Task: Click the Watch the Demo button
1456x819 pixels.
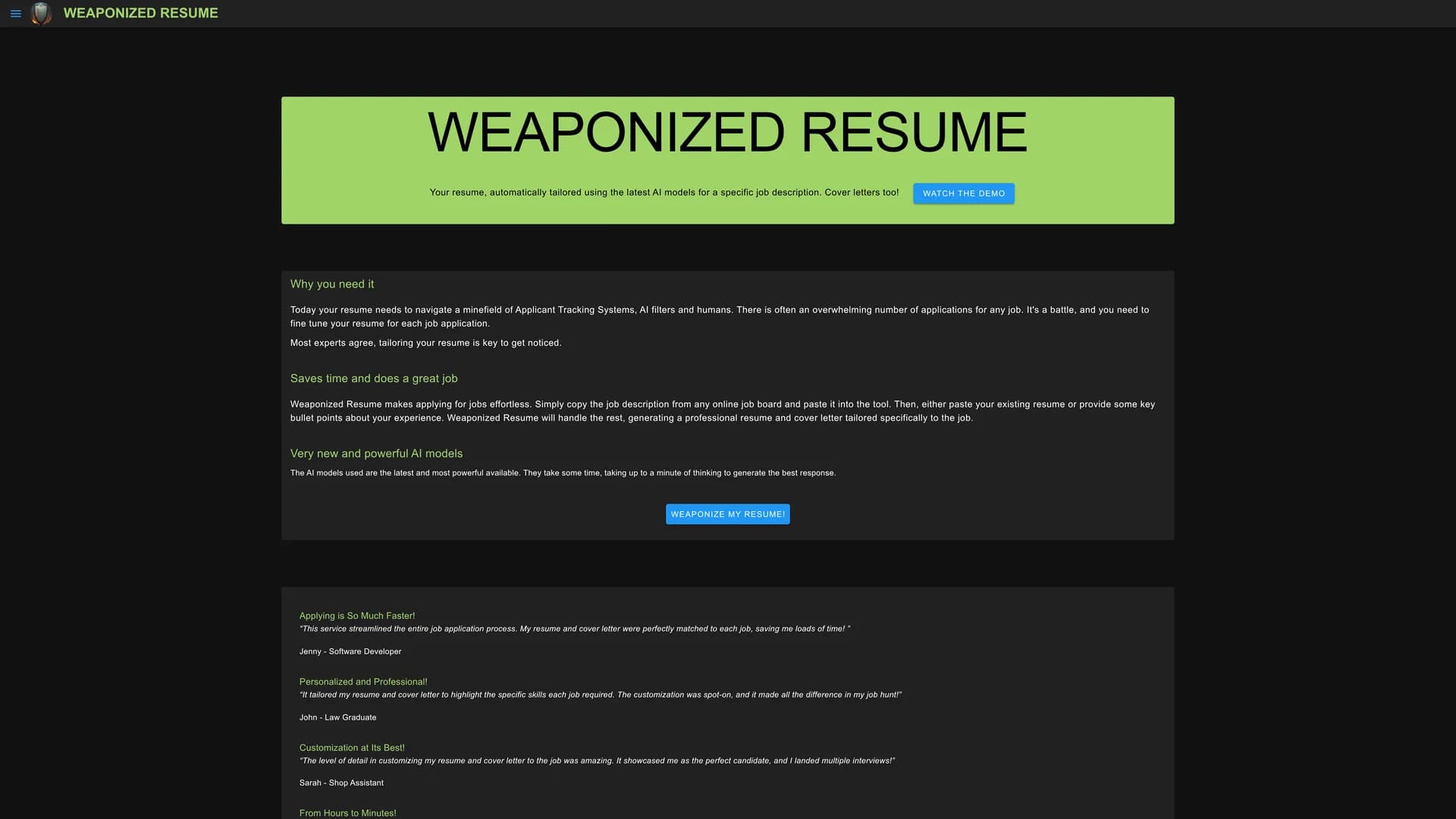Action: click(963, 193)
